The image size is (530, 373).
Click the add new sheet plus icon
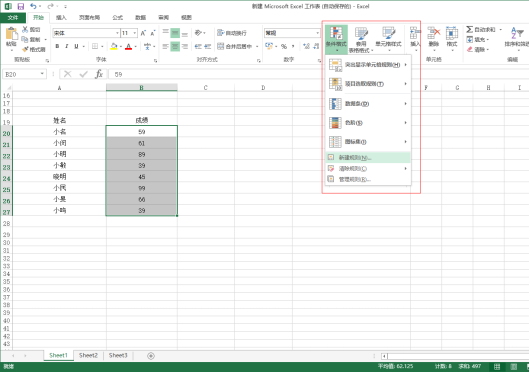coord(151,356)
